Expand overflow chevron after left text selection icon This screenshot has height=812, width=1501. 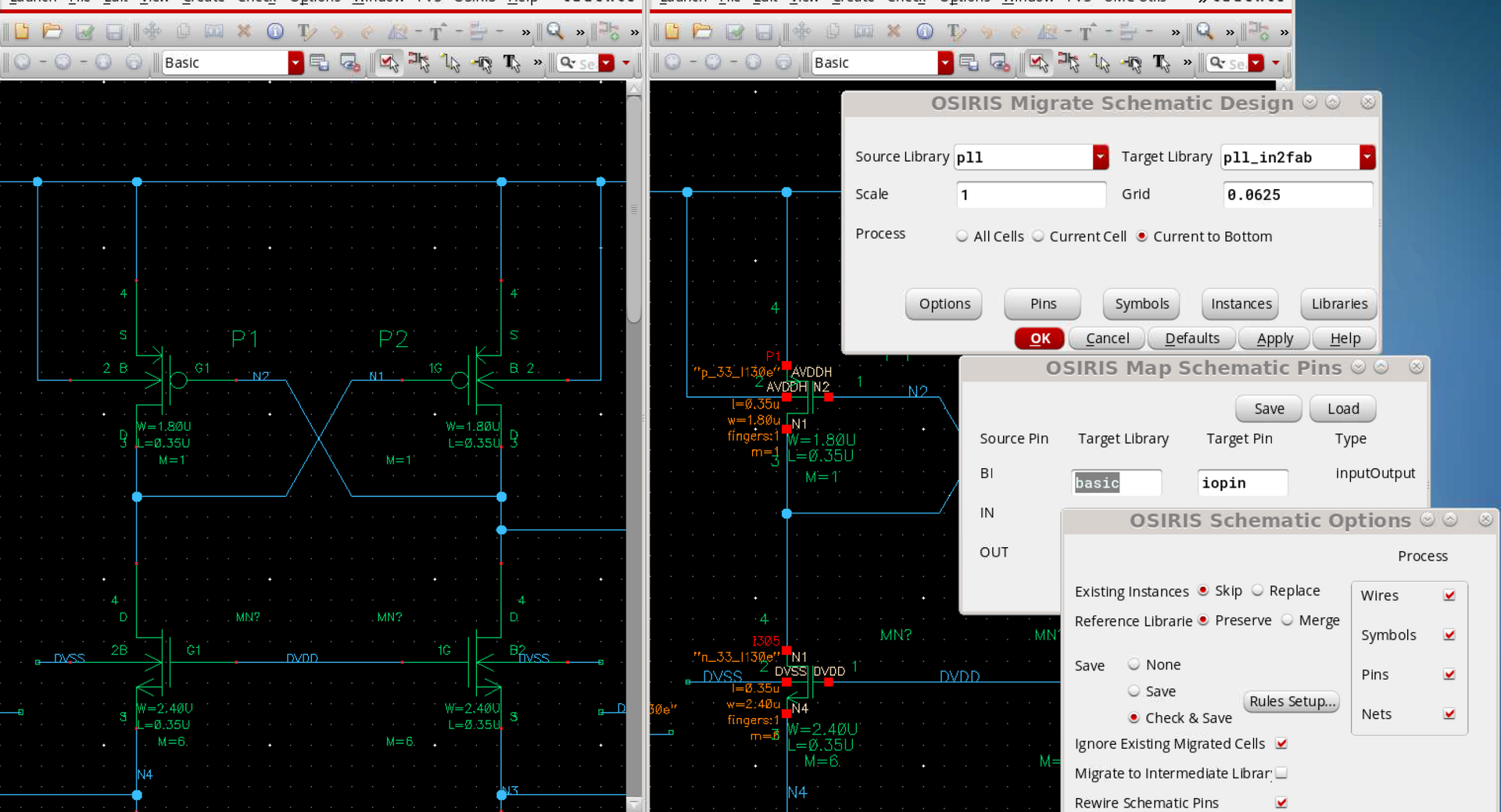538,63
